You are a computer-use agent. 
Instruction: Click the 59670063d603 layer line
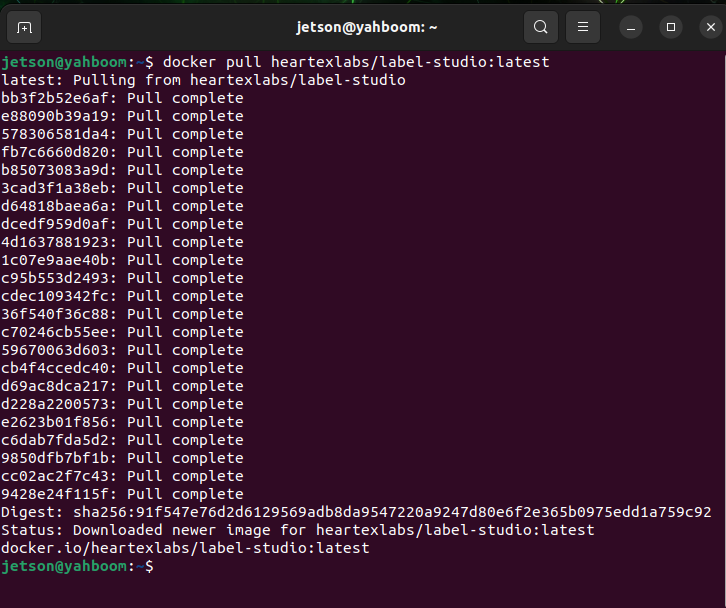point(122,351)
